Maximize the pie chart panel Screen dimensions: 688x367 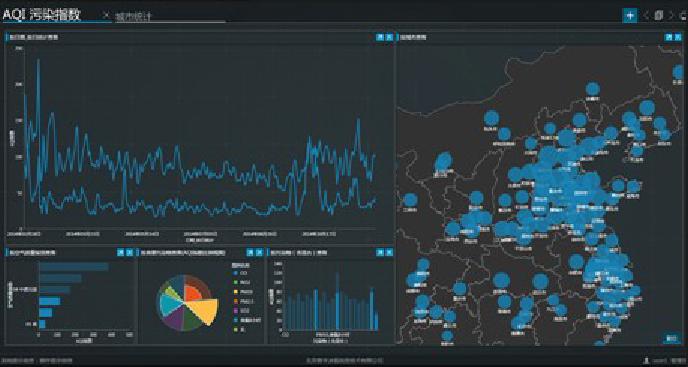(x=250, y=252)
